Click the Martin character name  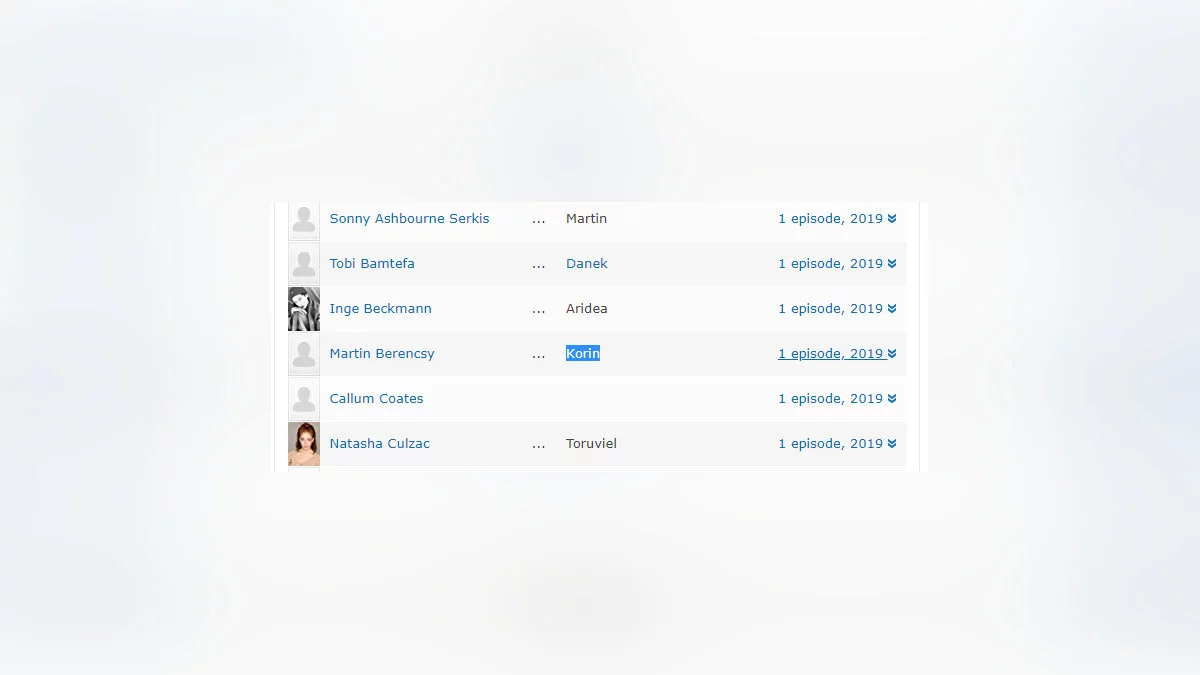click(586, 219)
